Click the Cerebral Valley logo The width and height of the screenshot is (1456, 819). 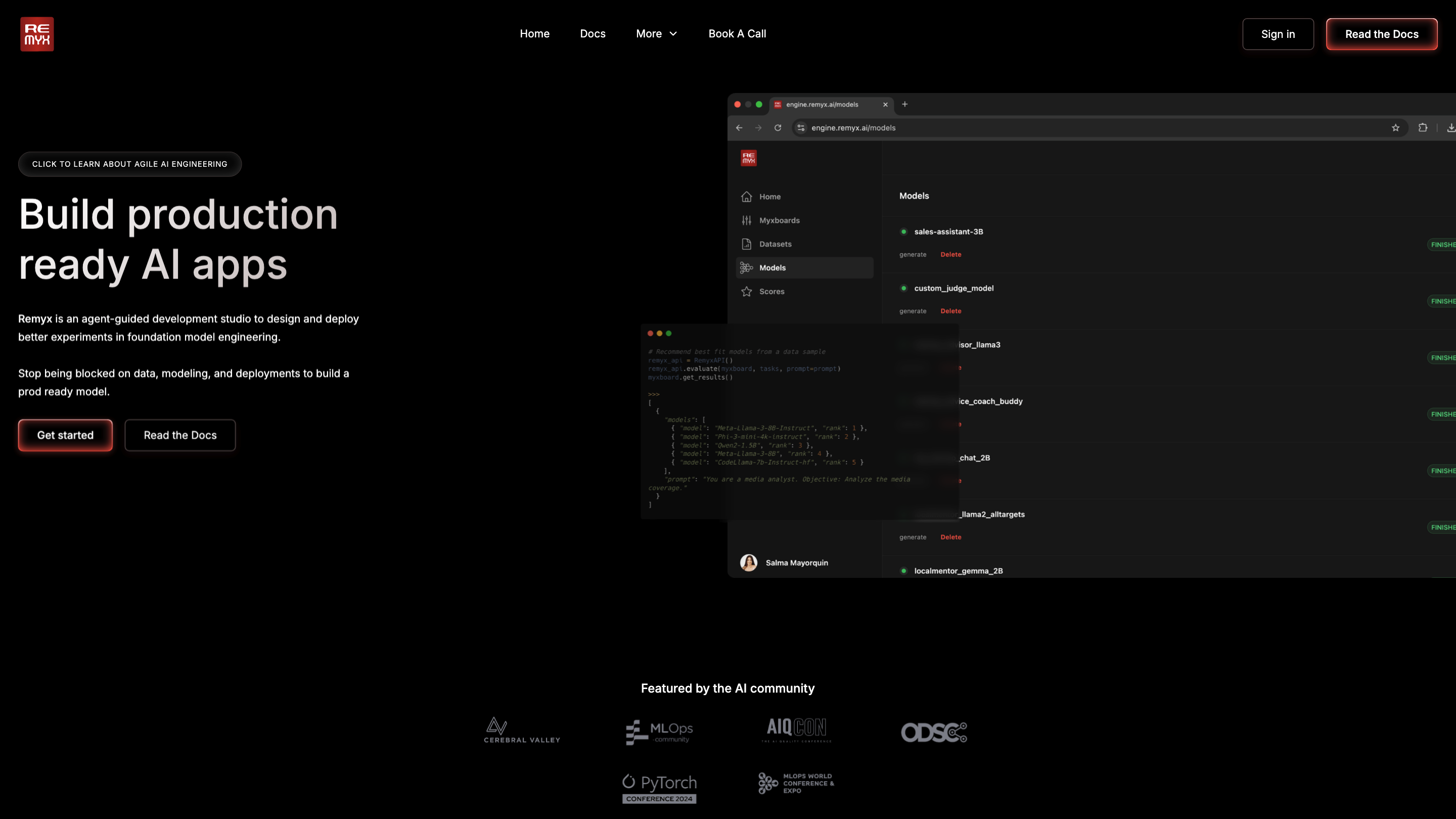(521, 730)
